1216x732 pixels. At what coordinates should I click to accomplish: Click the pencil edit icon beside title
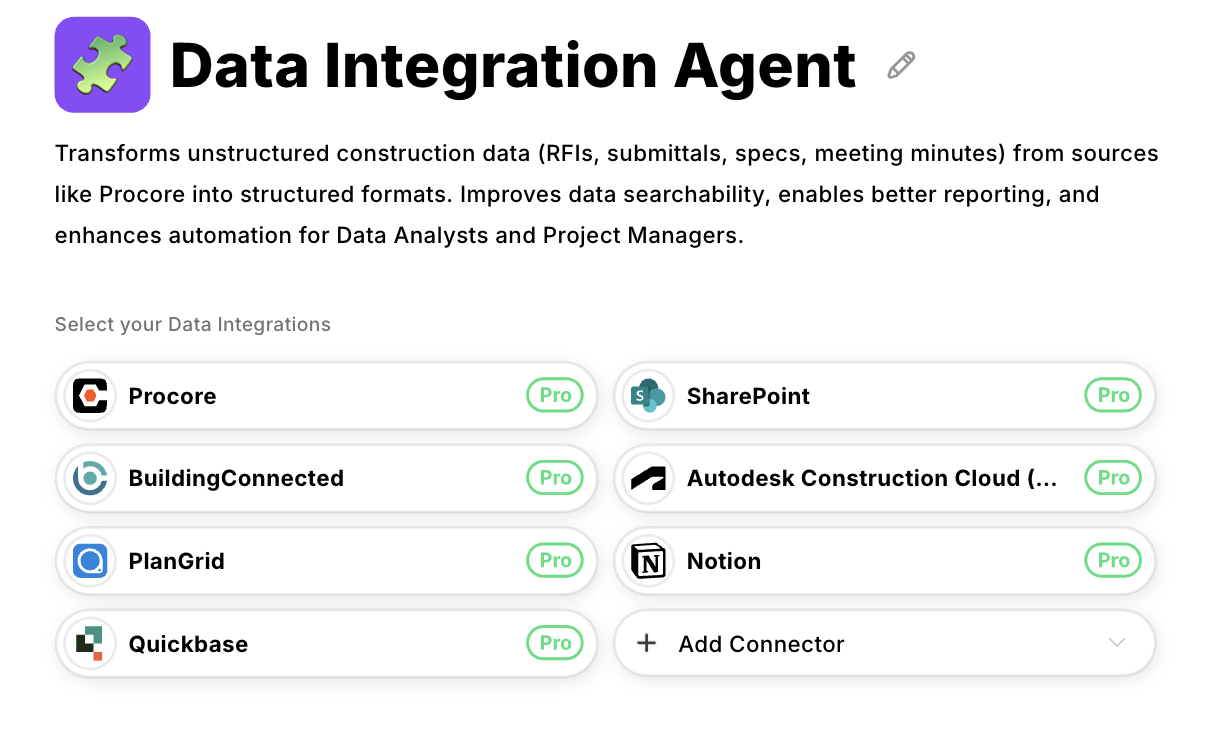tap(901, 66)
